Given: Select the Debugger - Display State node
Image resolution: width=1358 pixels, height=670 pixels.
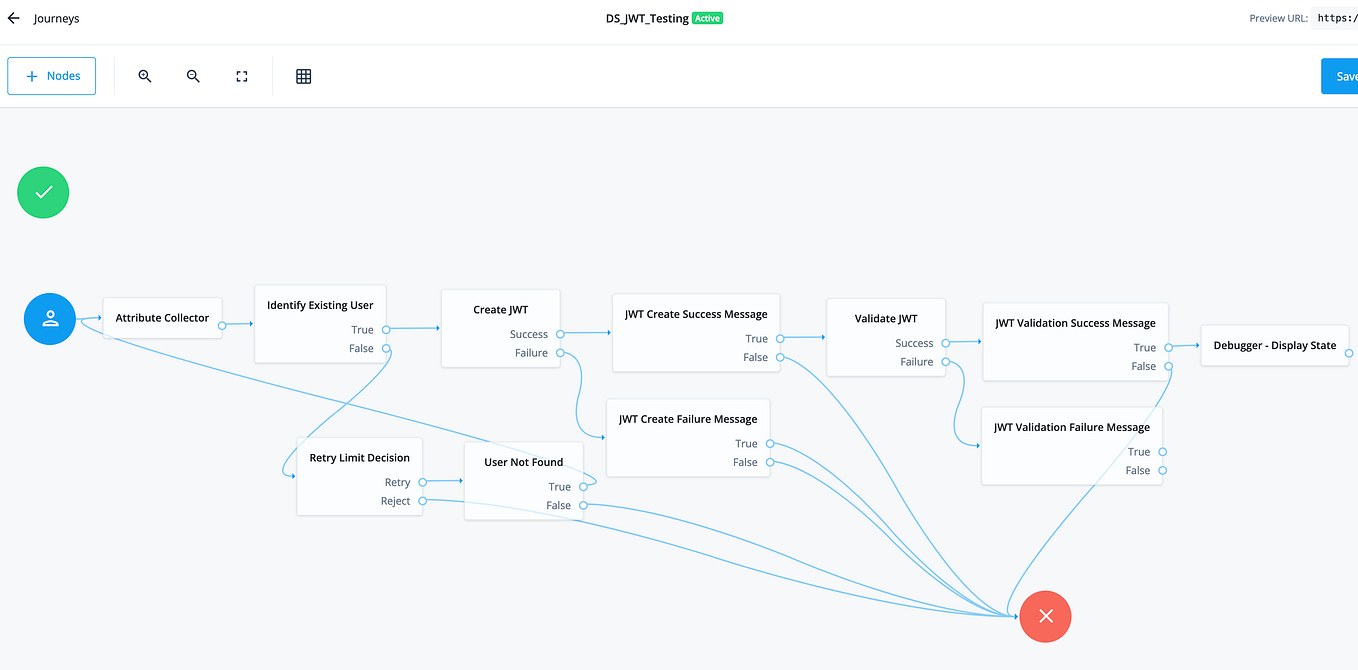Looking at the screenshot, I should coord(1274,345).
